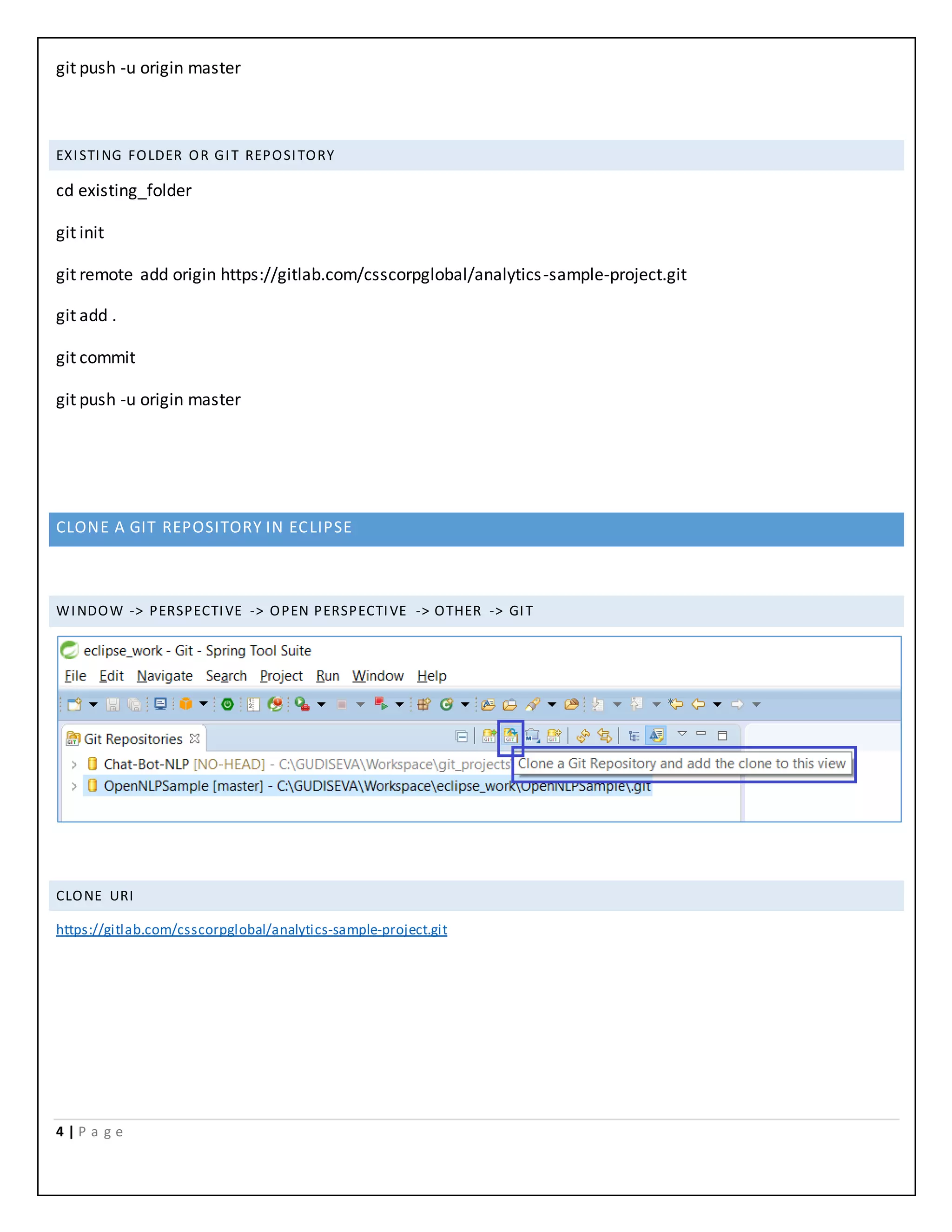Toggle Hierarchical Branch Layout icon
952x1232 pixels.
click(x=634, y=736)
